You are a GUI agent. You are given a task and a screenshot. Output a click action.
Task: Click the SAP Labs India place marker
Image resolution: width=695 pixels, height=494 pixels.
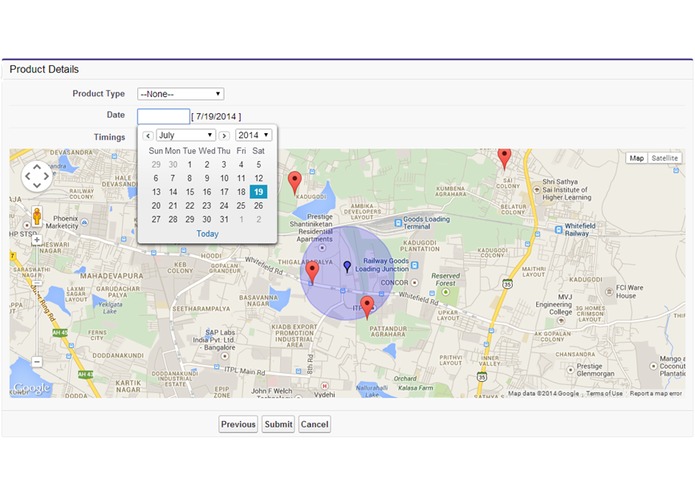point(225,356)
